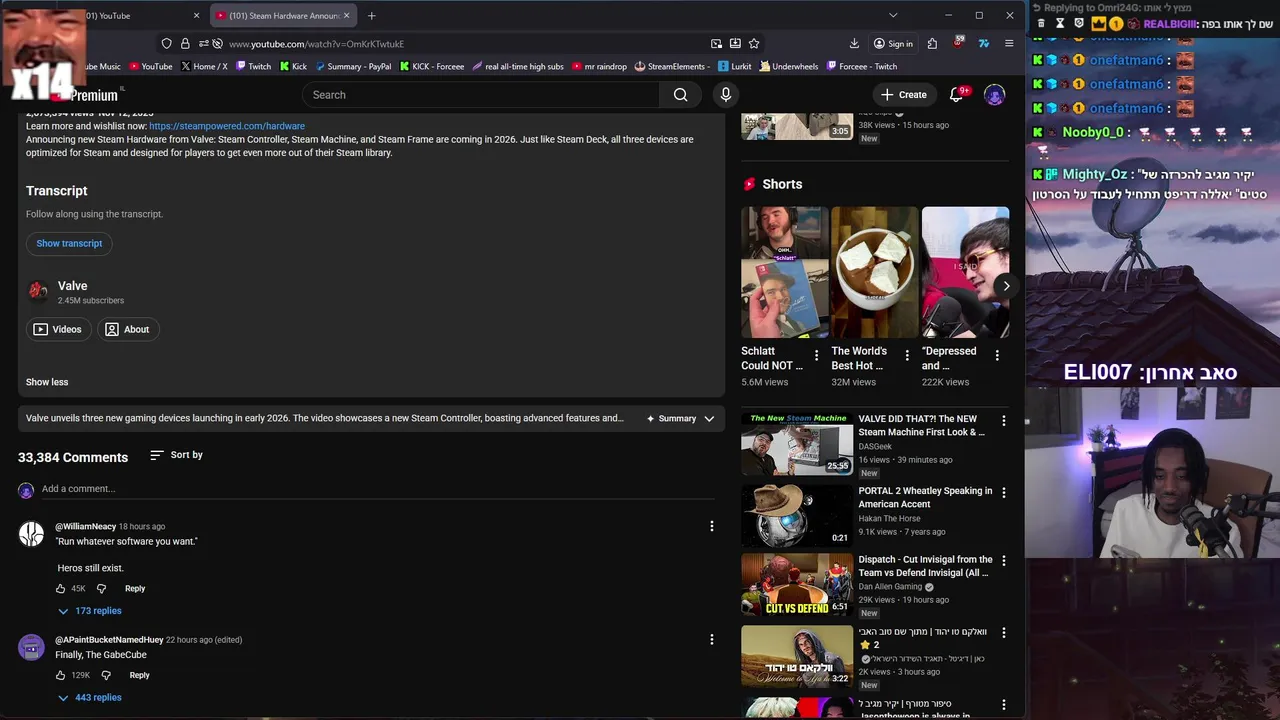Dislike the @WilliamNeacy comment
This screenshot has height=720, width=1280.
(101, 589)
